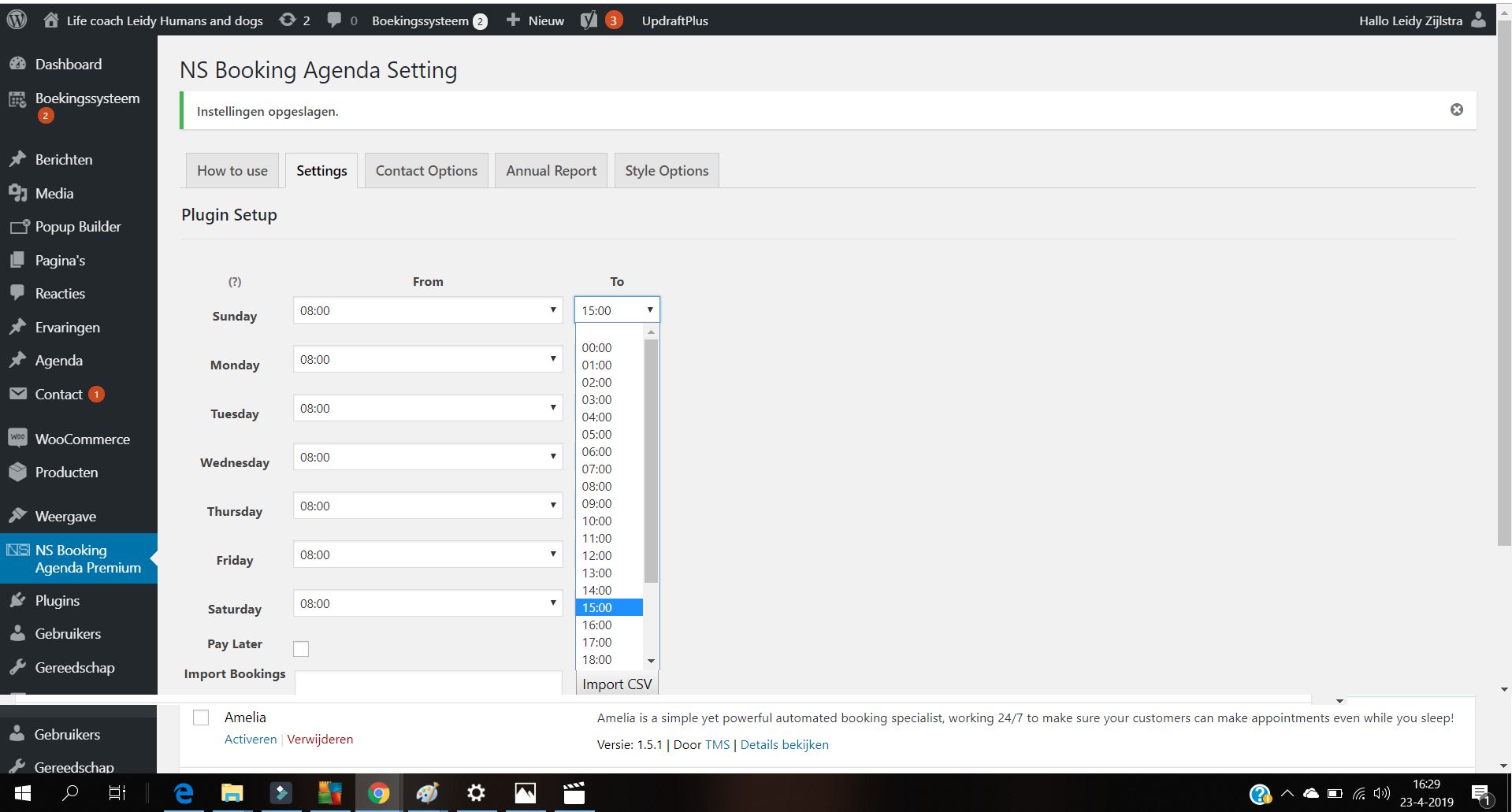Click the (?) help hint
The height and width of the screenshot is (812, 1512).
(235, 282)
